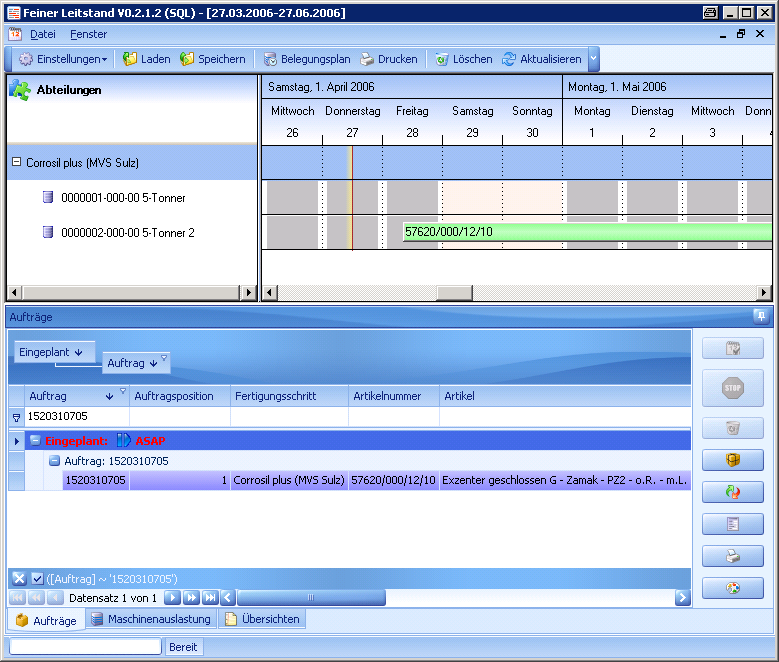Screen dimensions: 779x662
Task: Open the Datei menu
Action: (43, 34)
